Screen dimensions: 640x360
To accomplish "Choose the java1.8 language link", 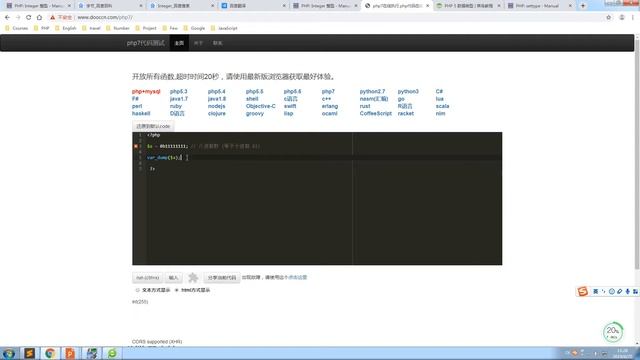I will [217, 99].
